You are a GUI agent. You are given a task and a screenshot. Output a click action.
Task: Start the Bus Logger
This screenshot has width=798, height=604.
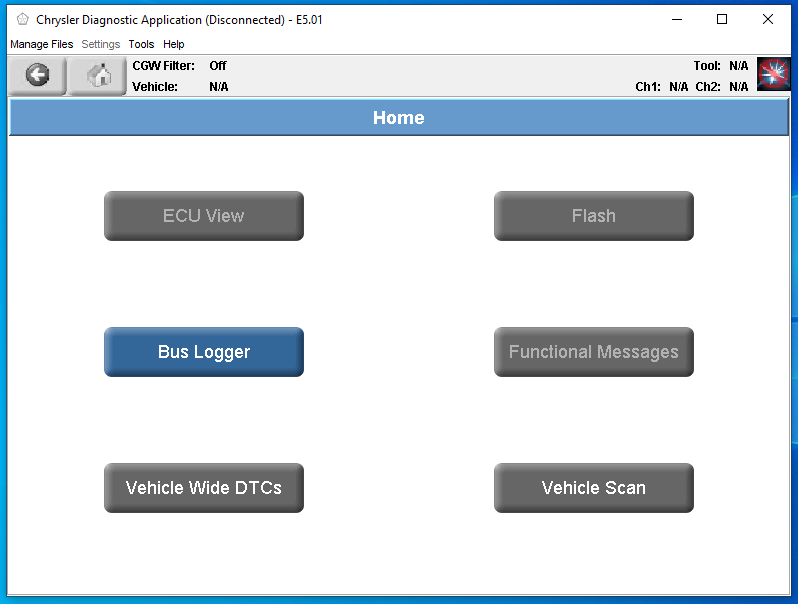tap(204, 352)
